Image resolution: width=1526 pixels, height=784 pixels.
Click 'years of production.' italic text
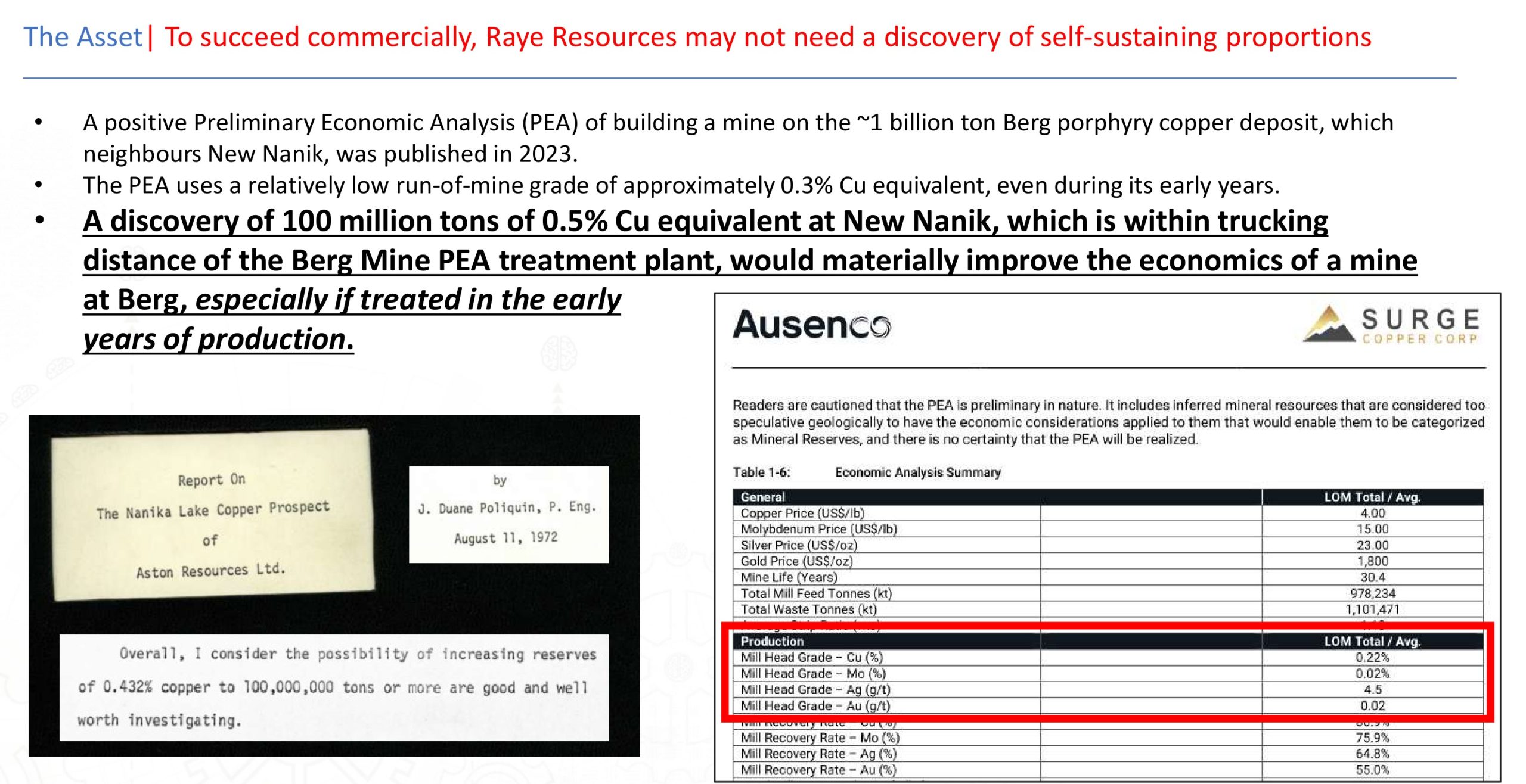218,339
